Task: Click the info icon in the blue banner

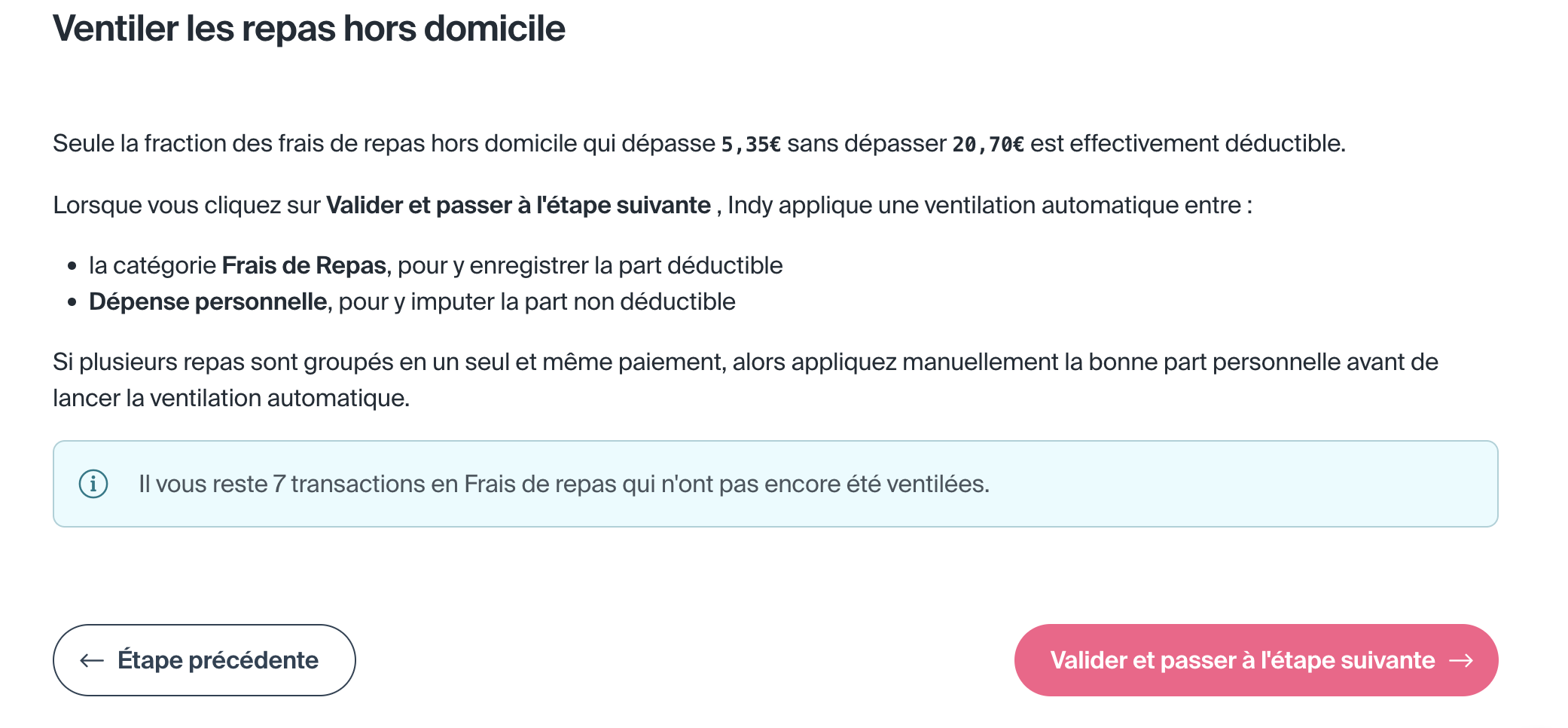Action: point(93,484)
